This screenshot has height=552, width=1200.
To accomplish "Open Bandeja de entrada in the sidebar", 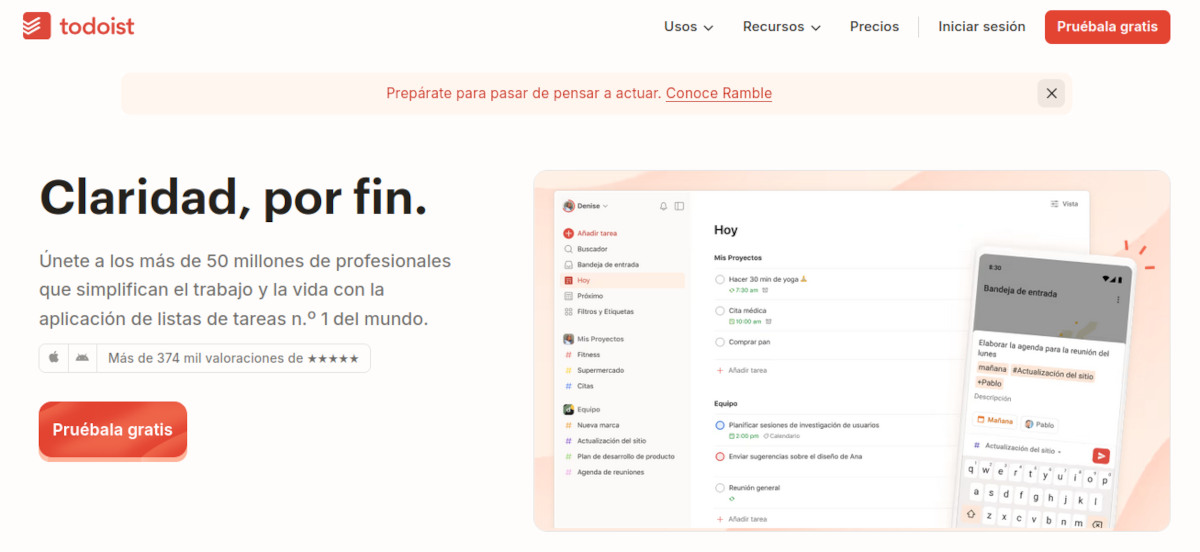I will point(601,265).
